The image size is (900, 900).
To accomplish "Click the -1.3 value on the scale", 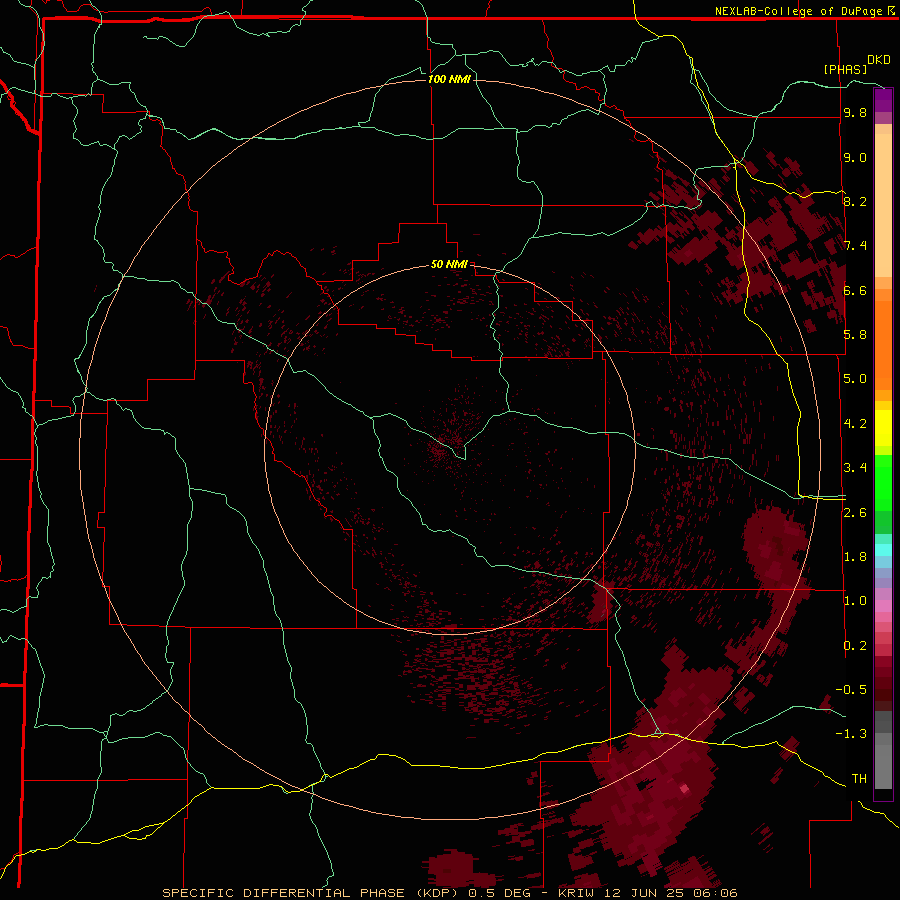I will [x=851, y=734].
